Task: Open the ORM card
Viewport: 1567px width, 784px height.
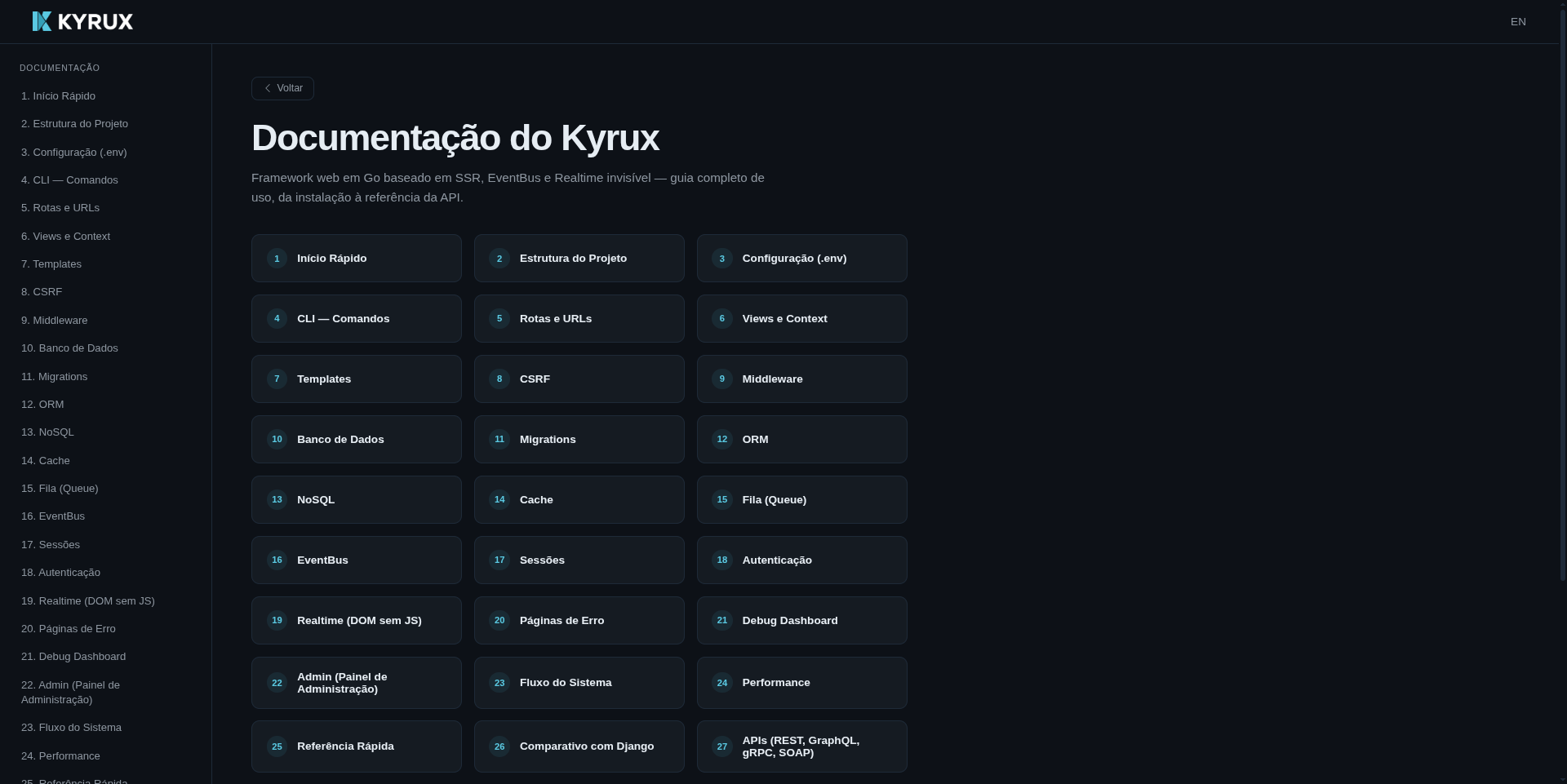Action: [802, 440]
